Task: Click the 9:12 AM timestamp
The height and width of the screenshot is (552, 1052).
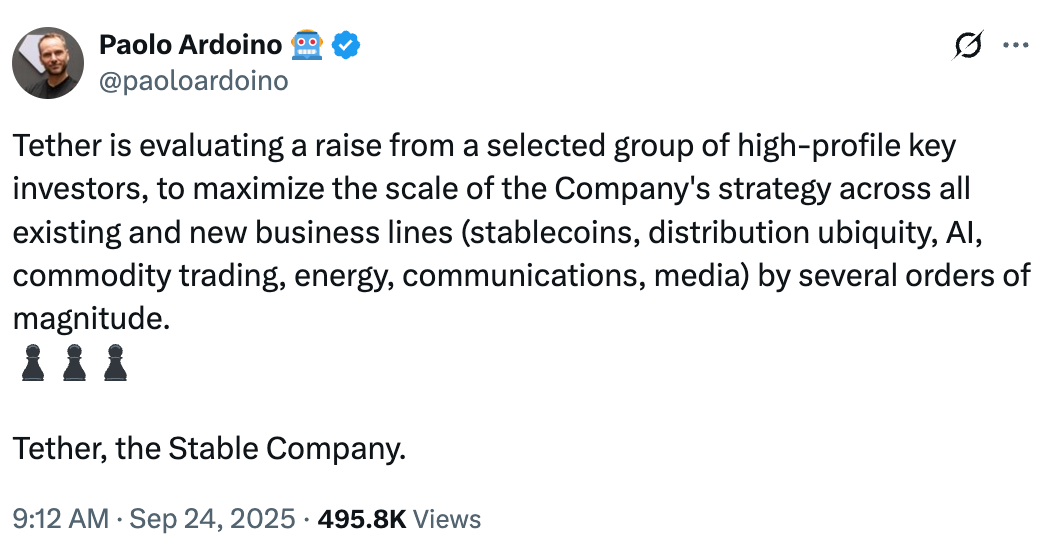Action: pyautogui.click(x=60, y=519)
